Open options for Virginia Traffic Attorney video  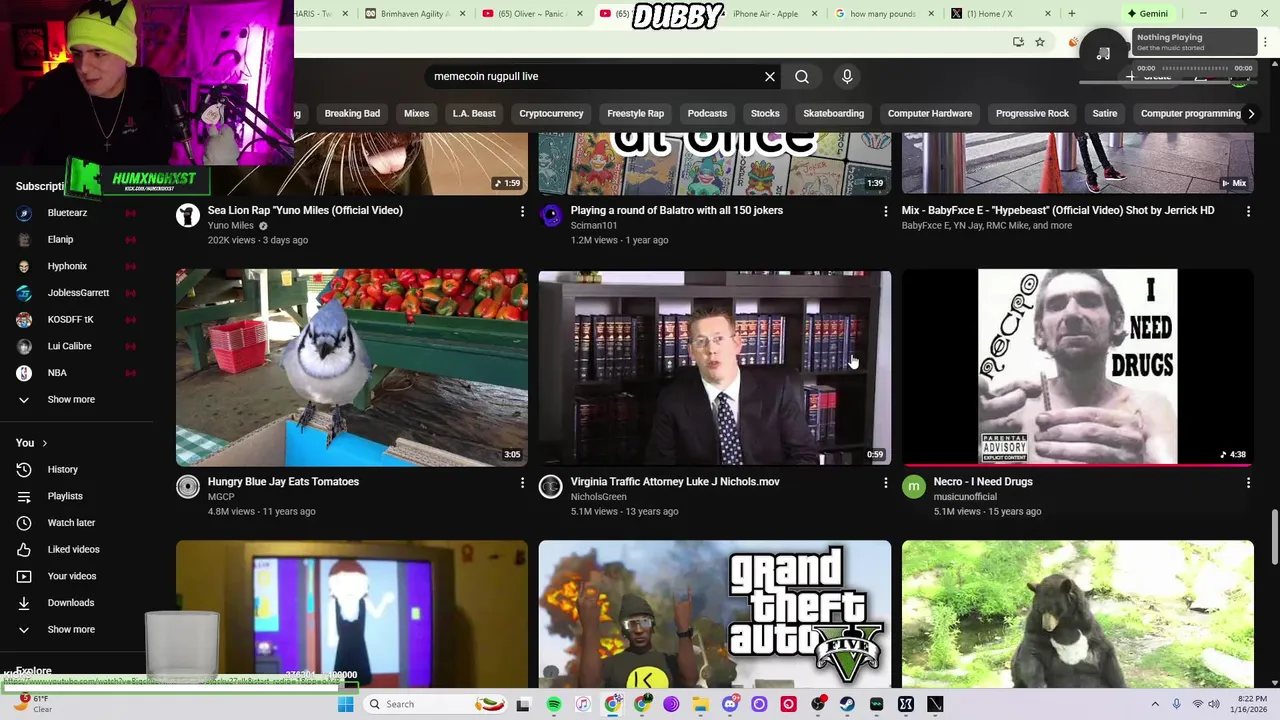[885, 483]
